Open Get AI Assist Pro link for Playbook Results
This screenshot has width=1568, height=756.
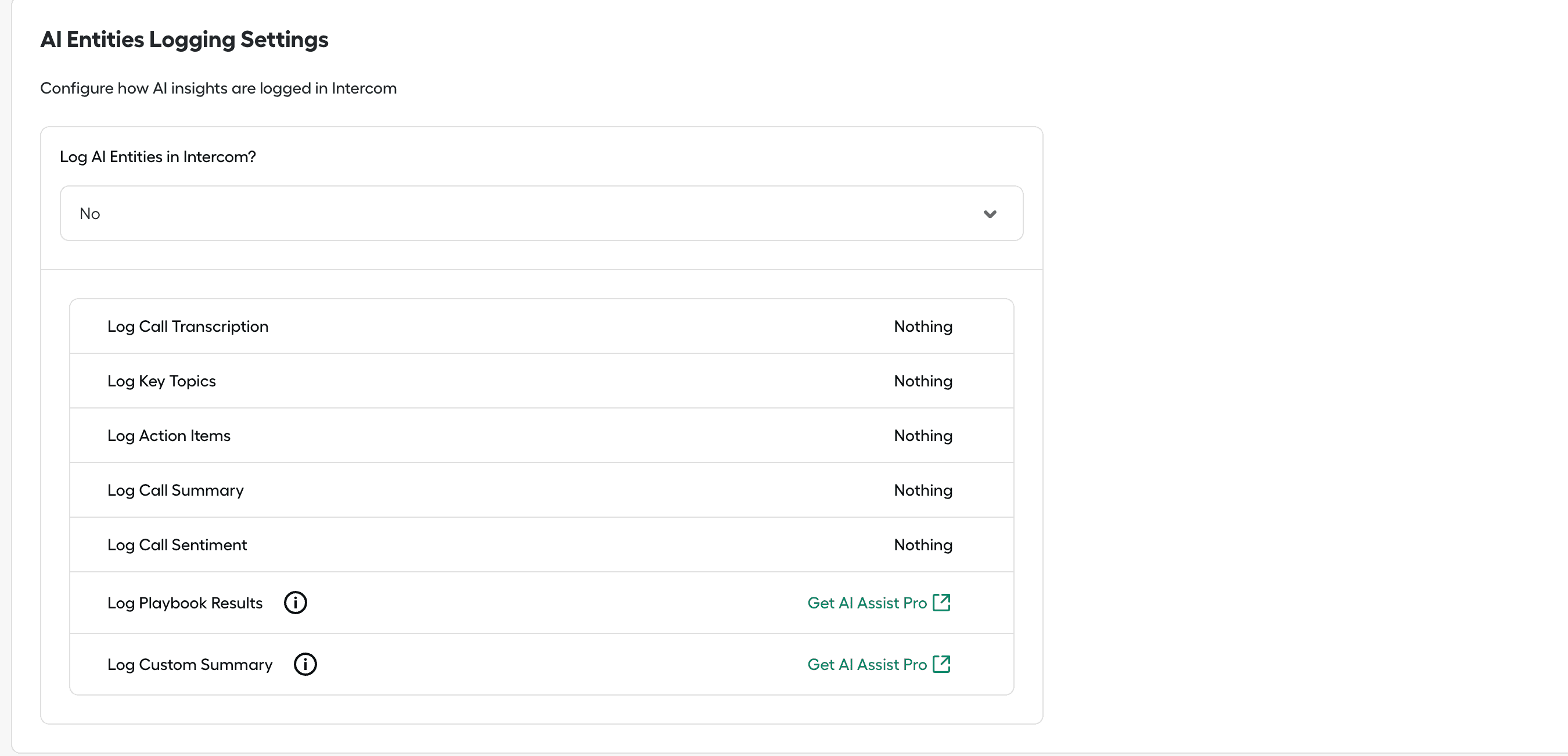click(879, 603)
